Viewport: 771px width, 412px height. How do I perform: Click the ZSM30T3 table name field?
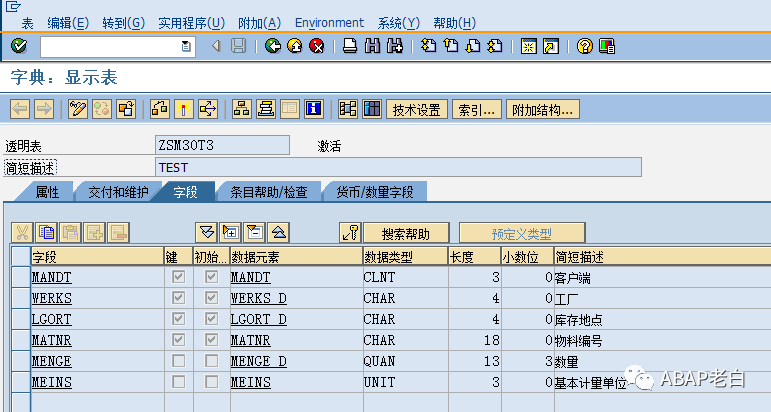tap(222, 146)
